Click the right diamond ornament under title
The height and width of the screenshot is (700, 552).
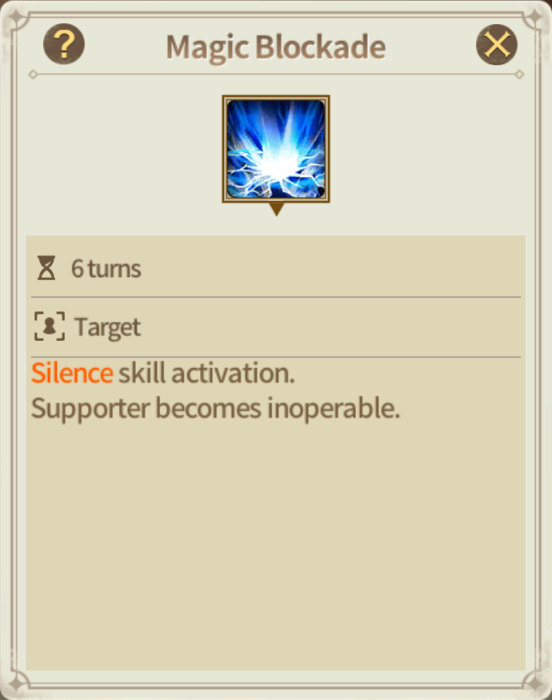519,75
